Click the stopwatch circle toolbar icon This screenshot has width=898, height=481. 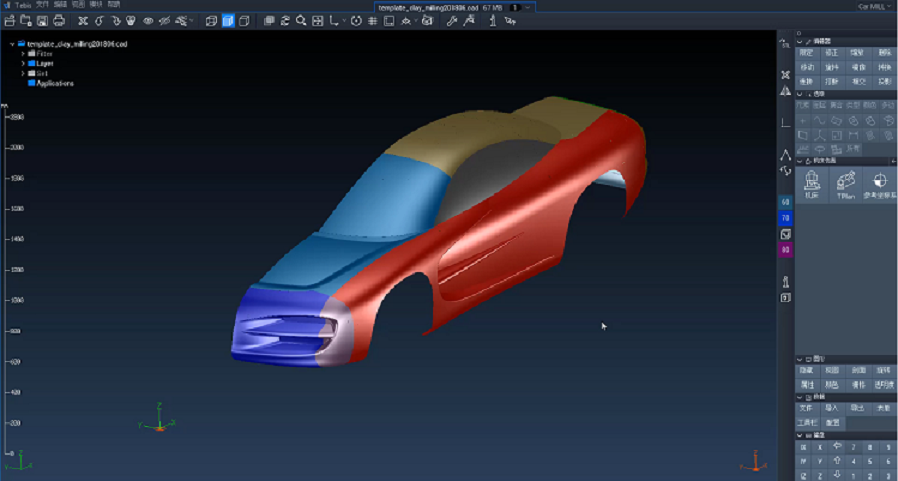tap(356, 21)
